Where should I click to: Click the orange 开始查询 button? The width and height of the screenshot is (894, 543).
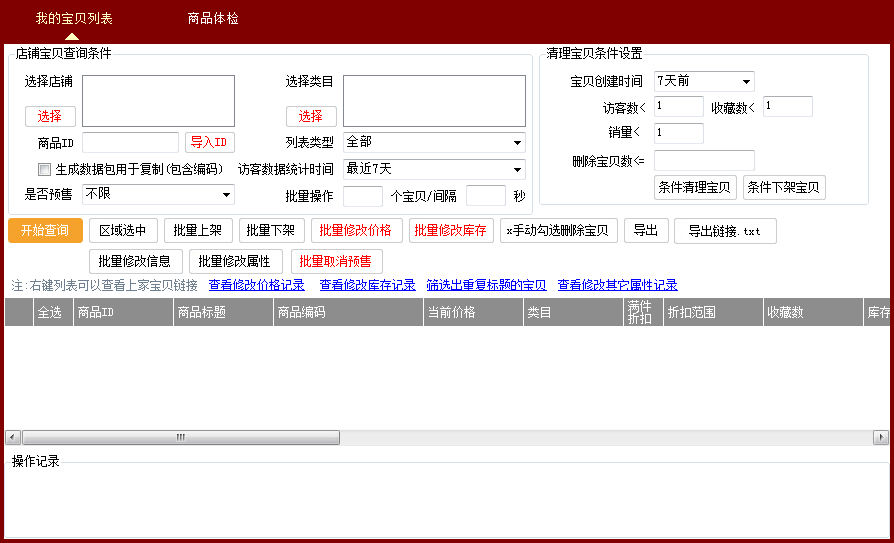point(45,231)
